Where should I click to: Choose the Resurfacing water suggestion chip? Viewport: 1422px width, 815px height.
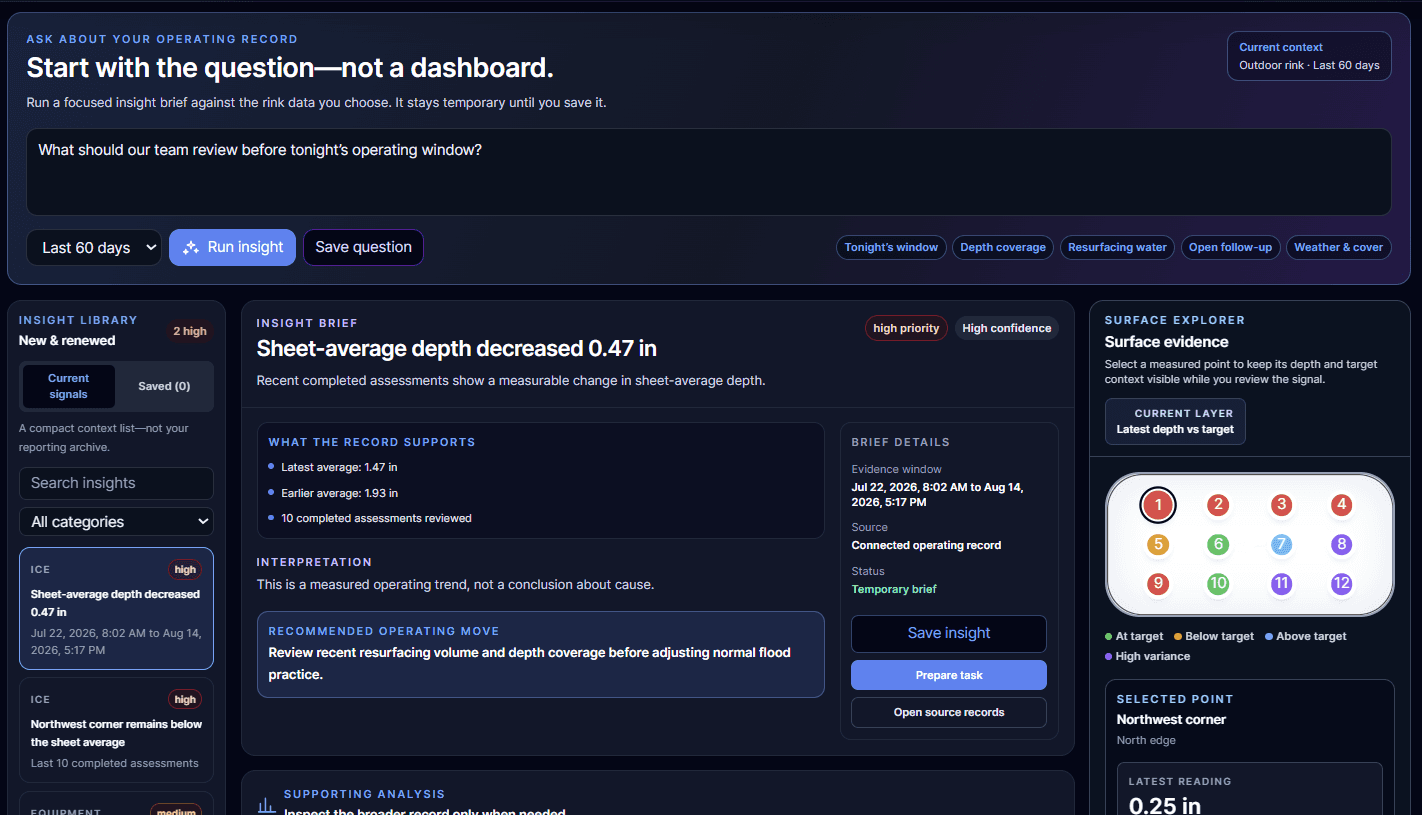click(1117, 247)
